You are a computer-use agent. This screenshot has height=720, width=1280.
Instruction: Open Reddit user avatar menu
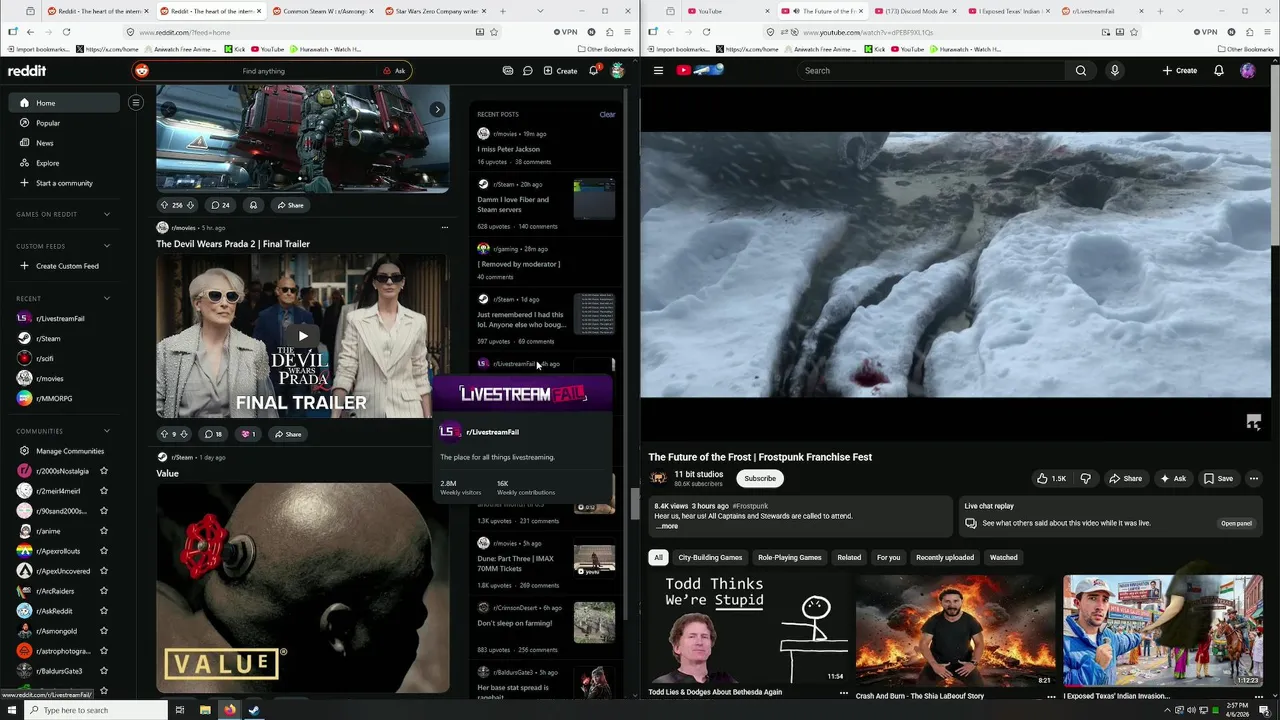click(x=618, y=71)
